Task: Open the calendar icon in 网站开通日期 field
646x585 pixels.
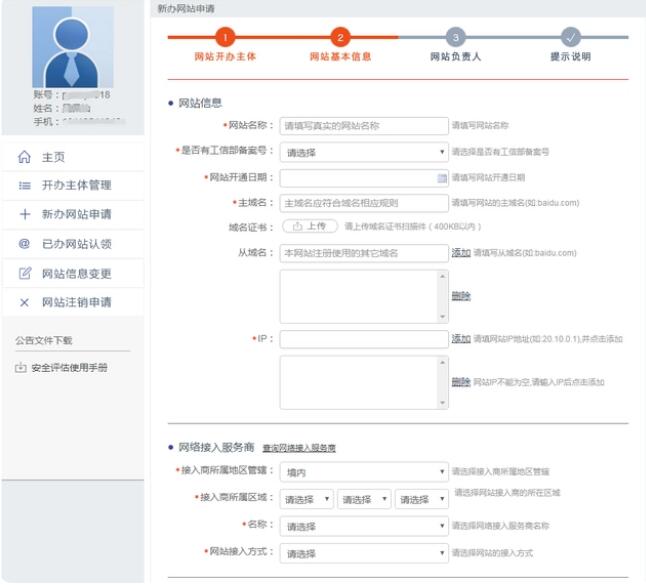Action: pyautogui.click(x=442, y=178)
